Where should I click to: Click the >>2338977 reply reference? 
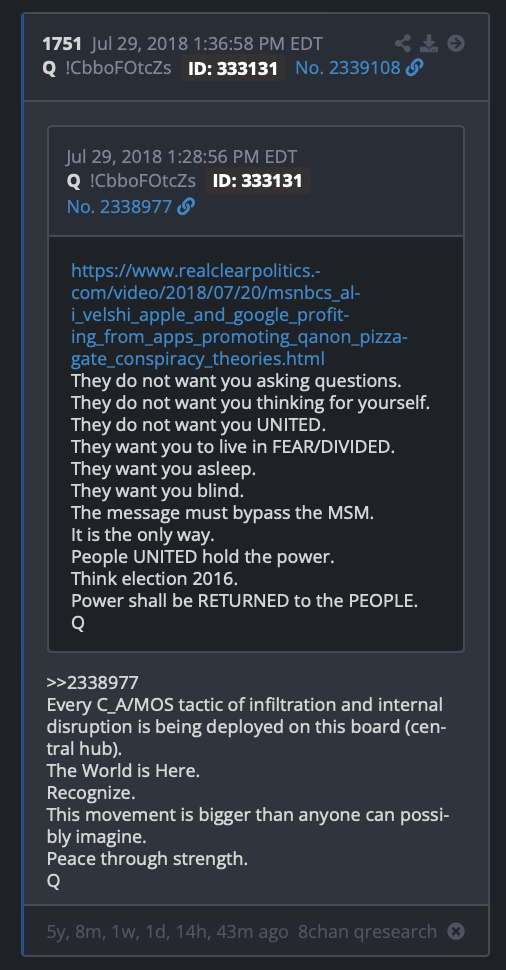pyautogui.click(x=92, y=683)
